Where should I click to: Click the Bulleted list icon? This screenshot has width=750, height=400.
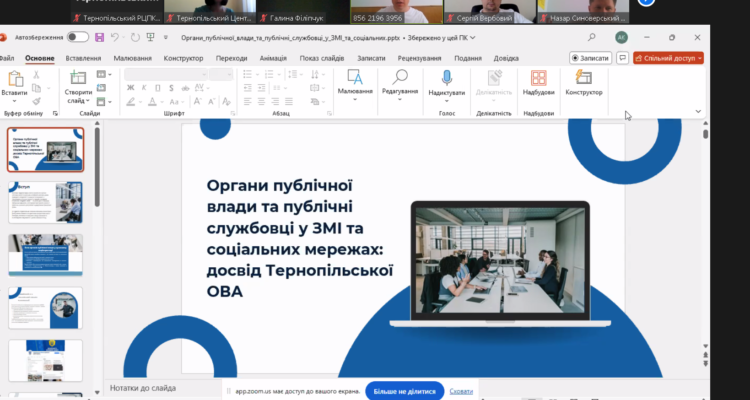(x=247, y=74)
